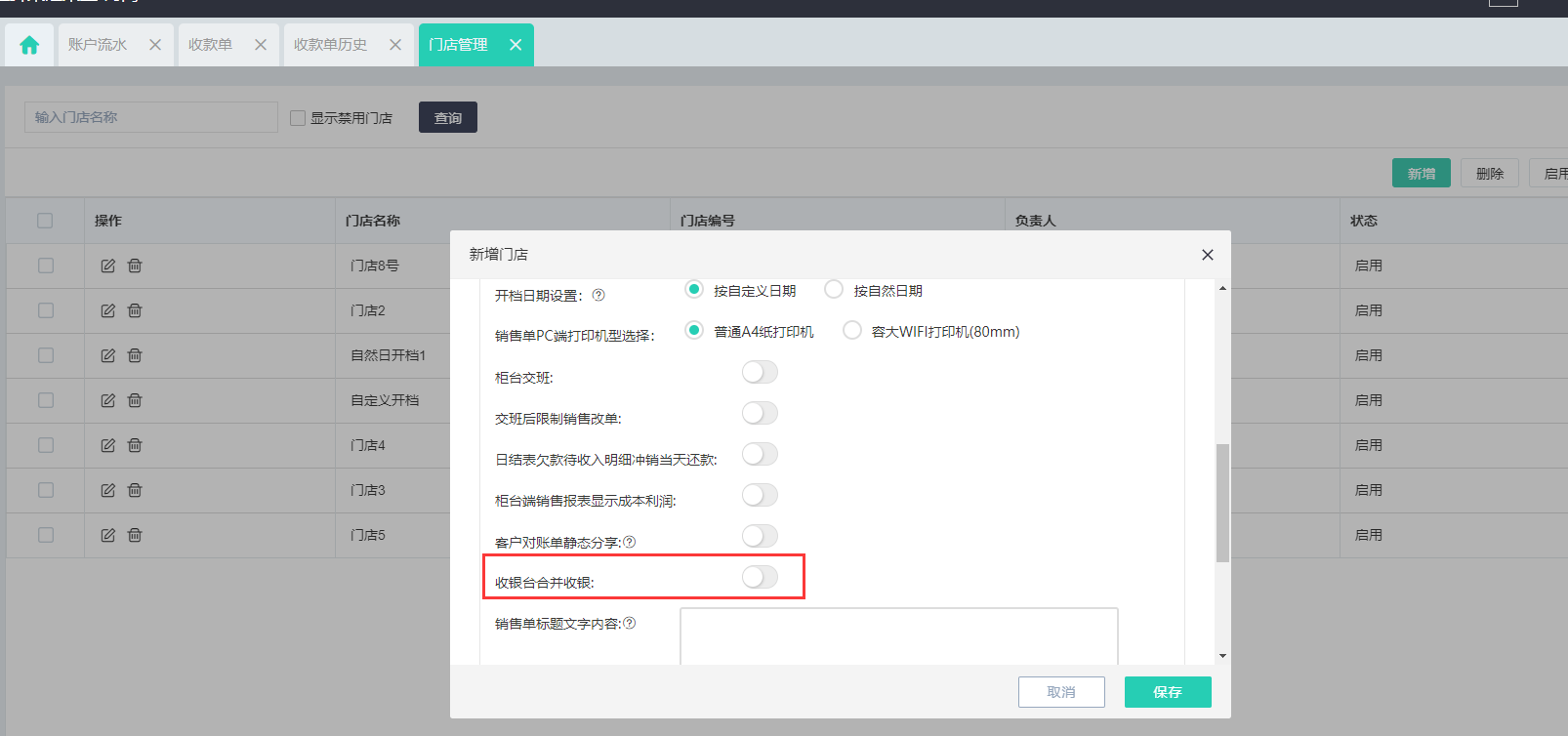This screenshot has height=736, width=1568.
Task: Click the trash icon for 门店5 row
Action: tap(135, 535)
